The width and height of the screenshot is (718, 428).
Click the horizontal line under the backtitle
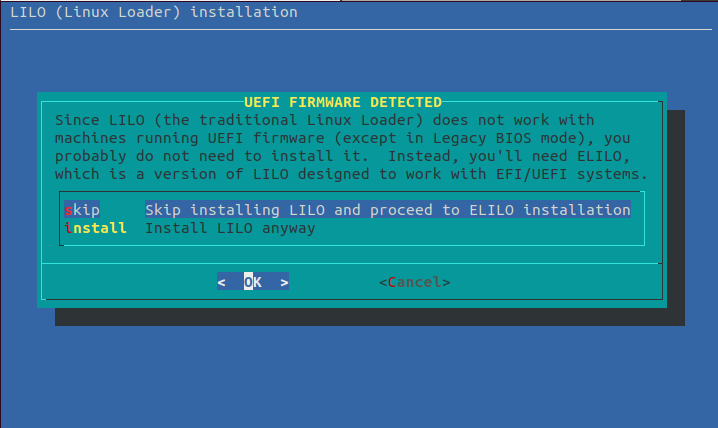(x=358, y=30)
